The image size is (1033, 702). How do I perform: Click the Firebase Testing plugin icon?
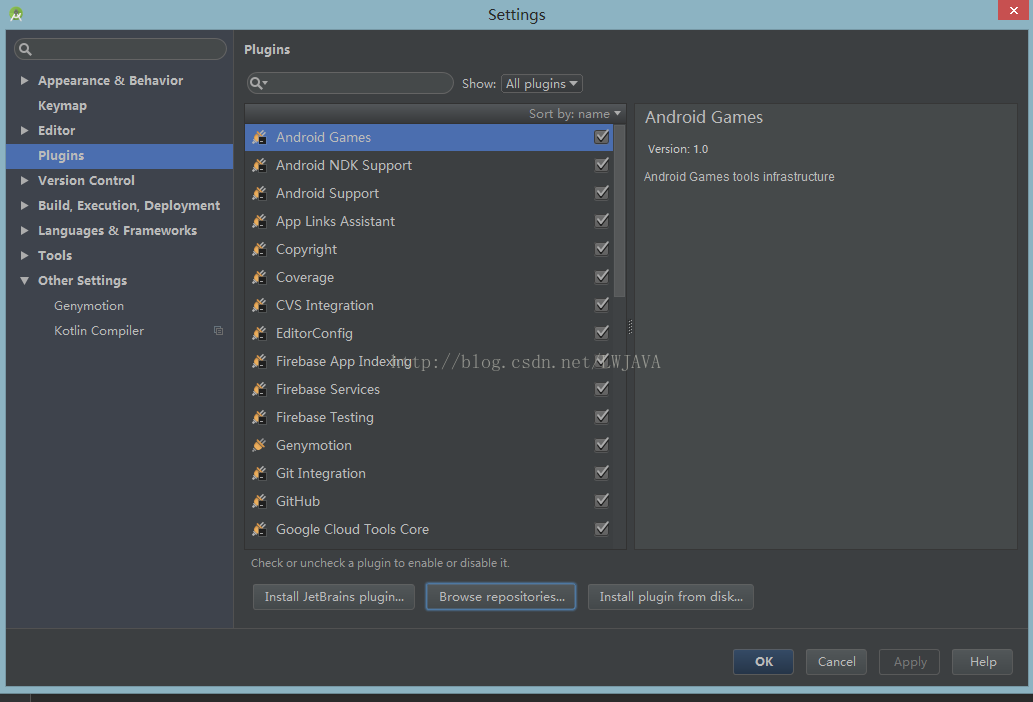(x=260, y=417)
